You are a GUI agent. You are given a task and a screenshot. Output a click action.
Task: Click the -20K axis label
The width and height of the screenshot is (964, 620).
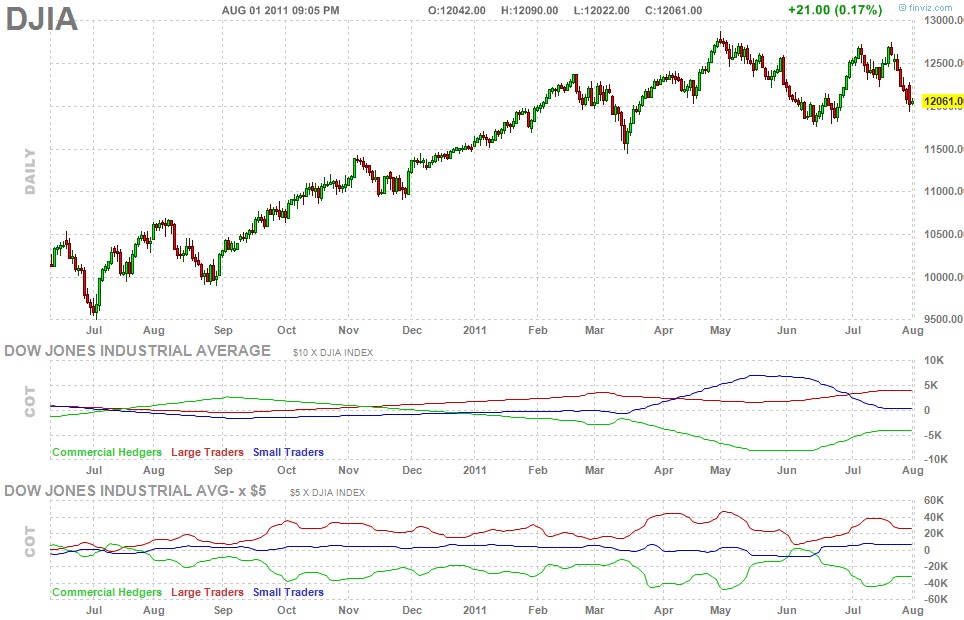(936, 566)
